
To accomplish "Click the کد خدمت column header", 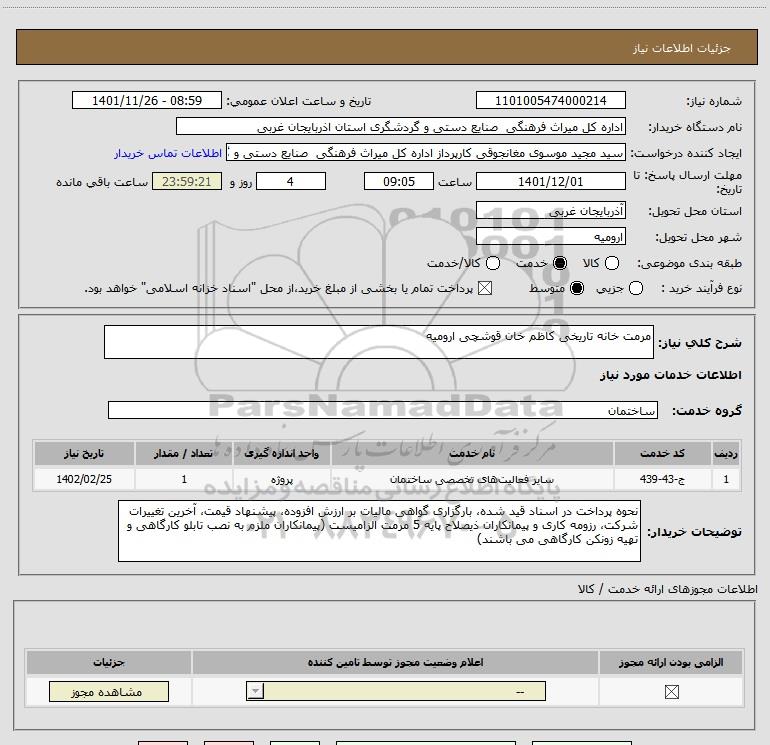I will pos(662,453).
